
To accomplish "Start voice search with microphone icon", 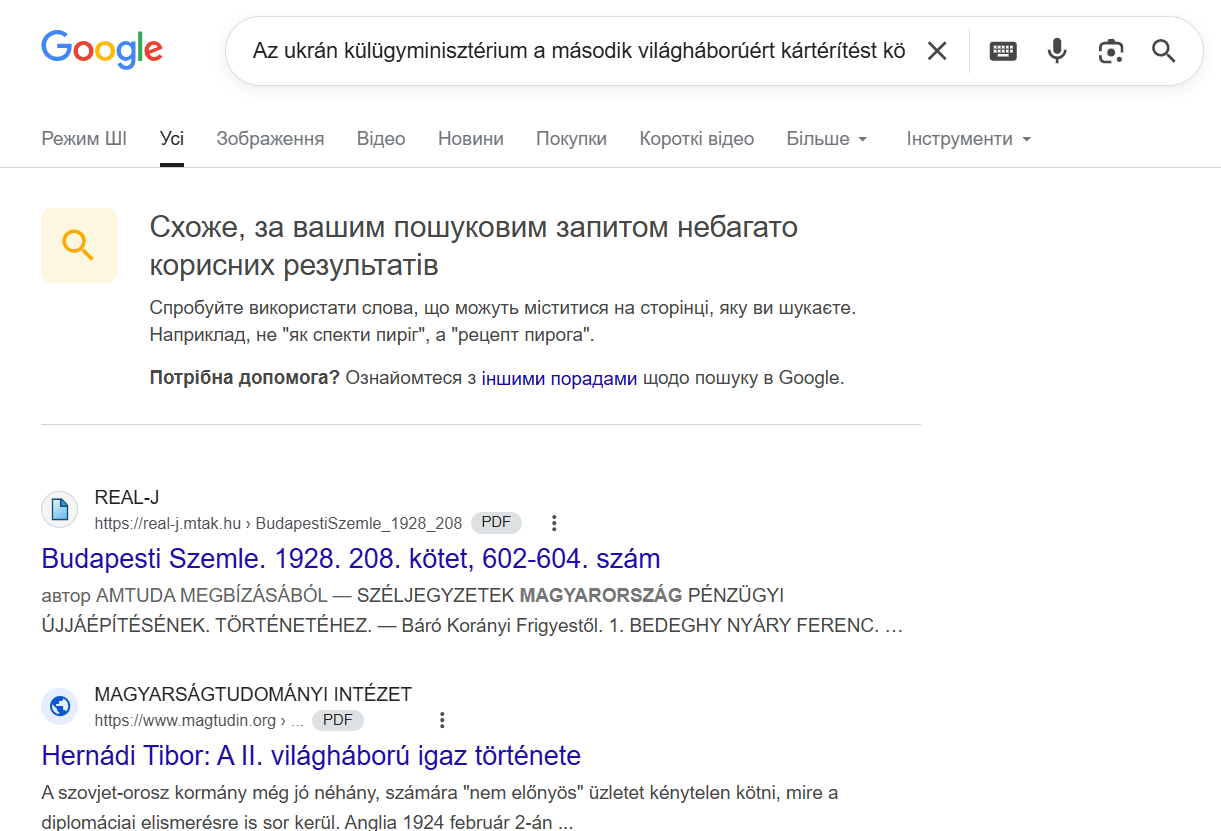I will (1057, 51).
